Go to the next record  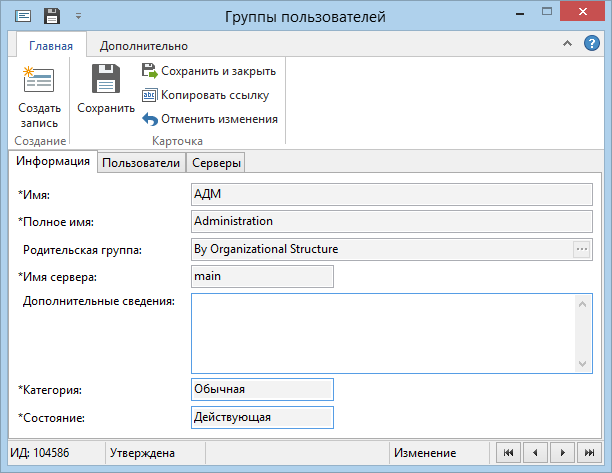(562, 453)
